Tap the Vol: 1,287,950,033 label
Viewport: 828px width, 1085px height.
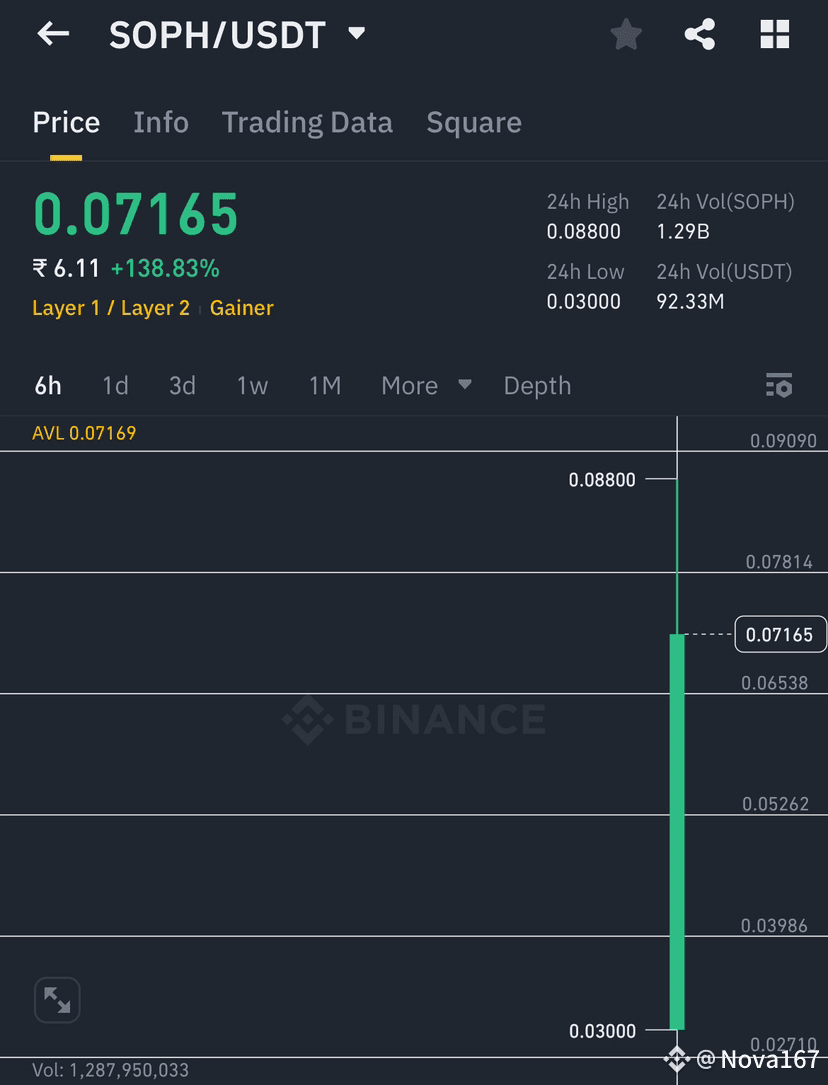pos(111,1070)
